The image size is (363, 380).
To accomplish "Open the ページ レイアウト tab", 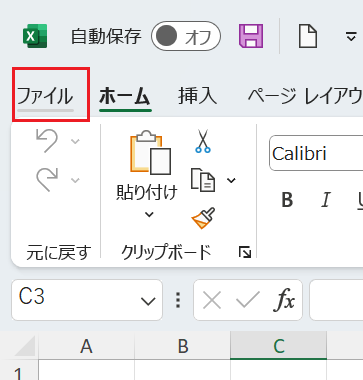I will tap(305, 96).
